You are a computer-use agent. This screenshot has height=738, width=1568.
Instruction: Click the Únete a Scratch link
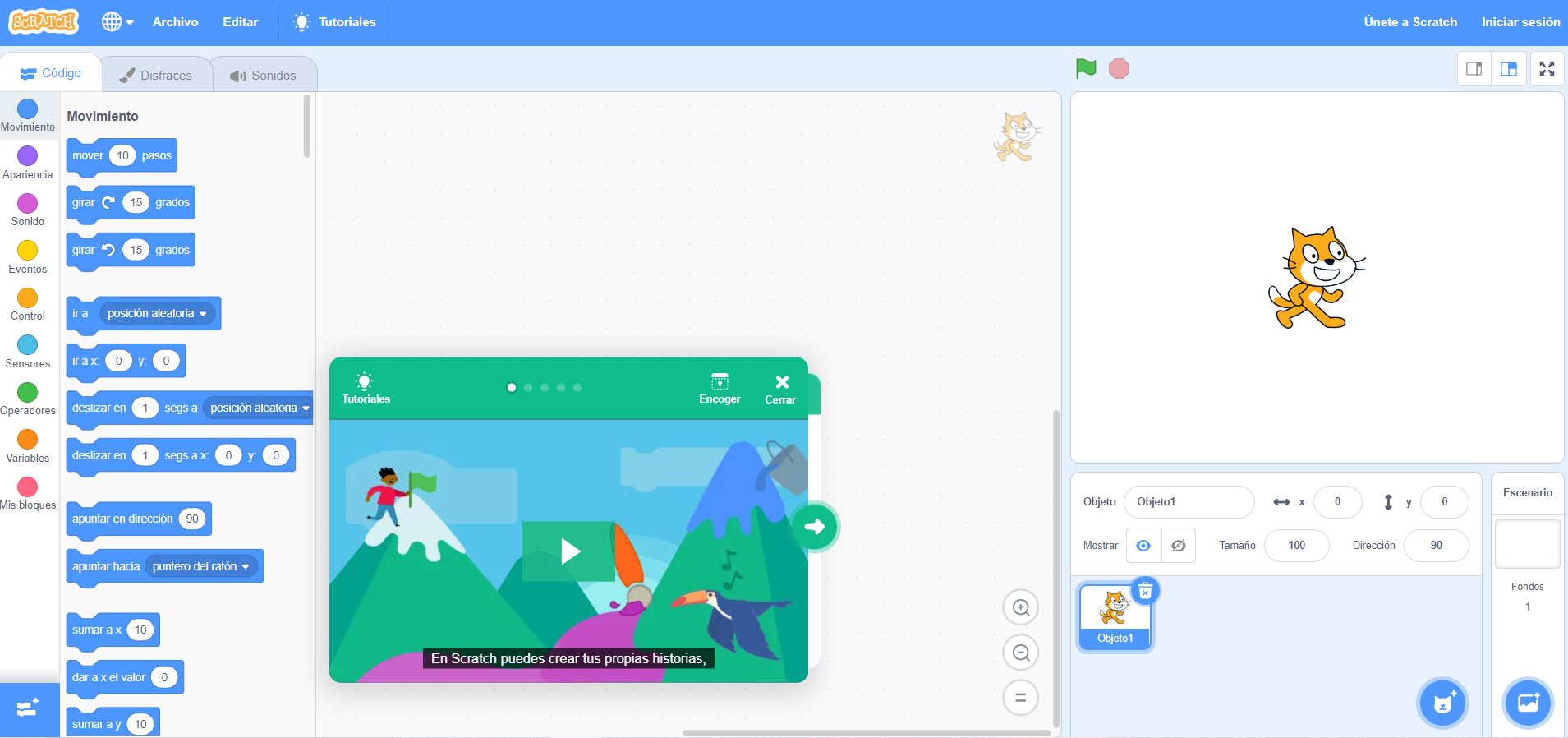(1410, 22)
